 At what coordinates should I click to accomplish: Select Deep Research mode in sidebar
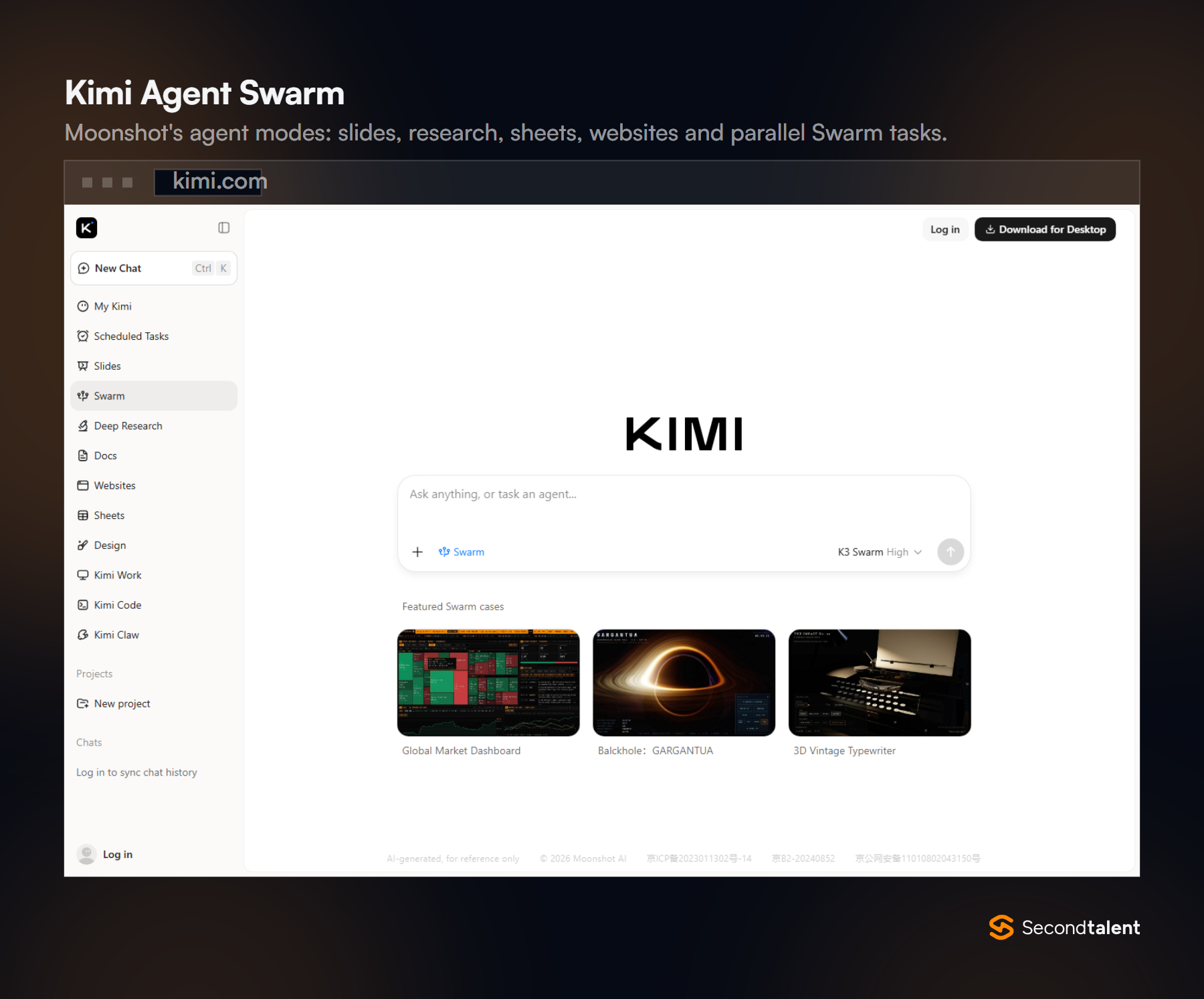click(x=154, y=426)
